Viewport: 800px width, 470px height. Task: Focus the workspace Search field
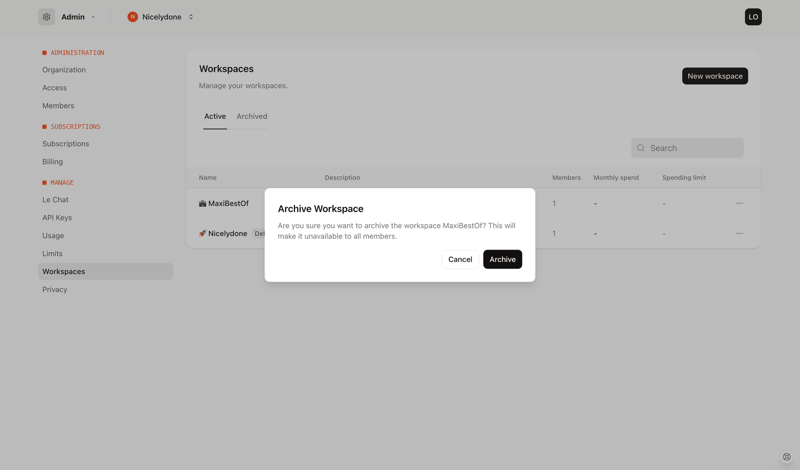point(694,148)
